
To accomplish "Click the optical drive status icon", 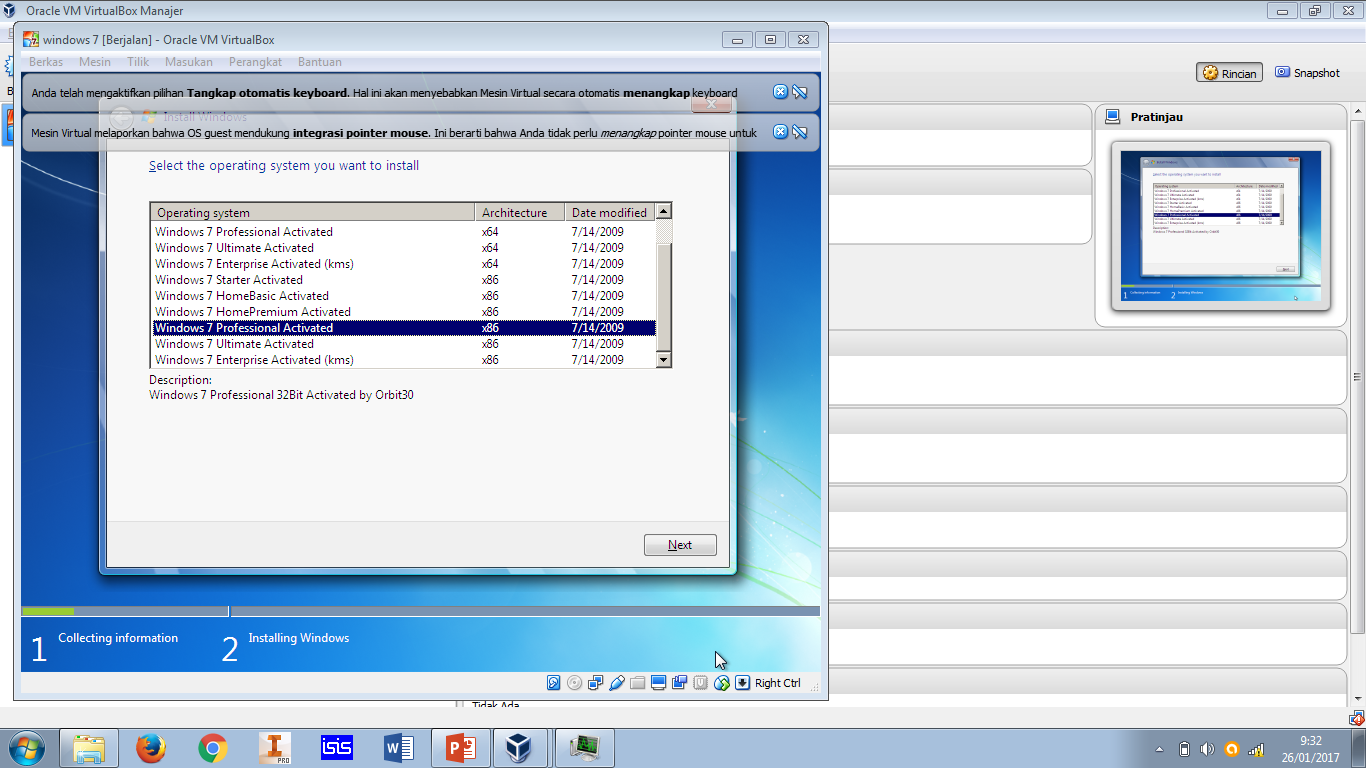I will click(x=575, y=683).
